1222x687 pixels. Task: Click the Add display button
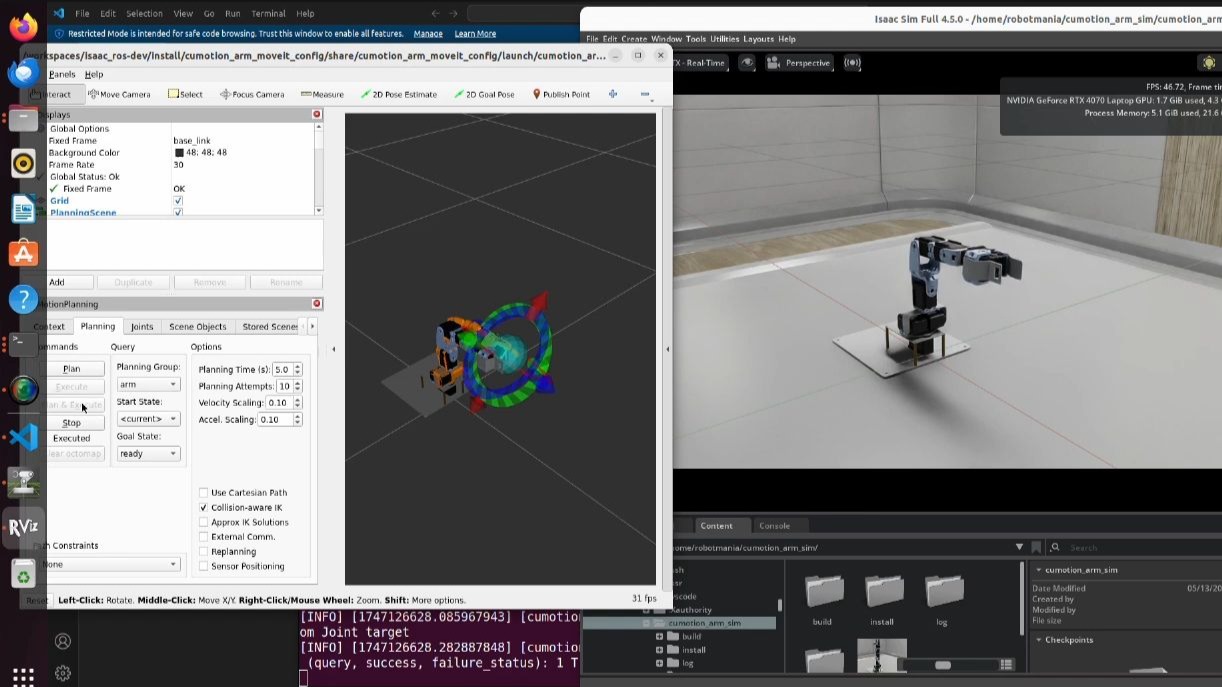pos(57,283)
